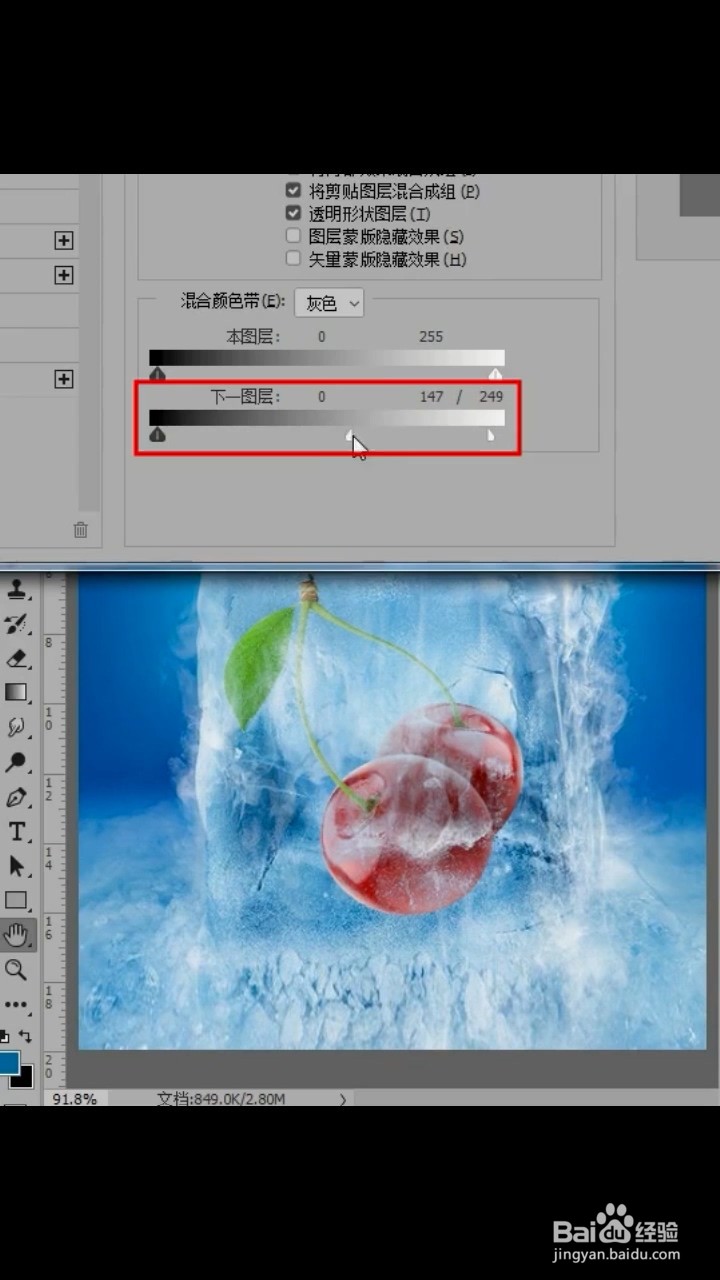Enable 矢量蒙版隐藏效果 checkbox

[x=293, y=259]
